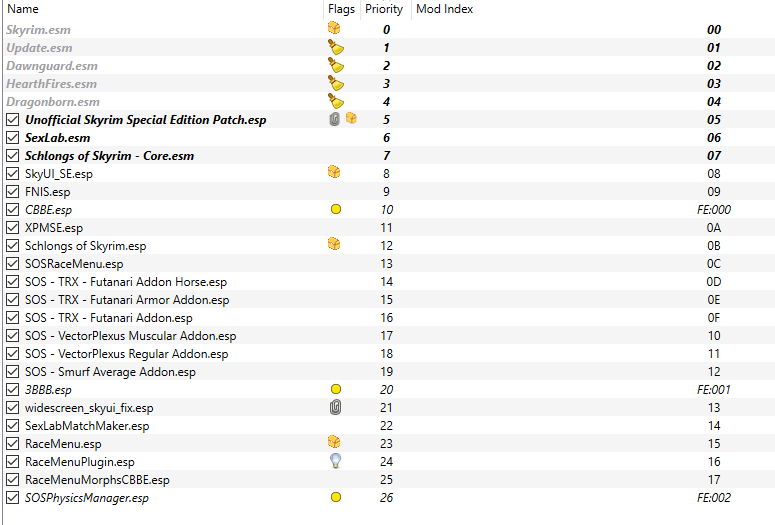Toggle SOS - VectorPlexus Muscular Addon.esp checkbox
The width and height of the screenshot is (775, 525).
pos(13,336)
